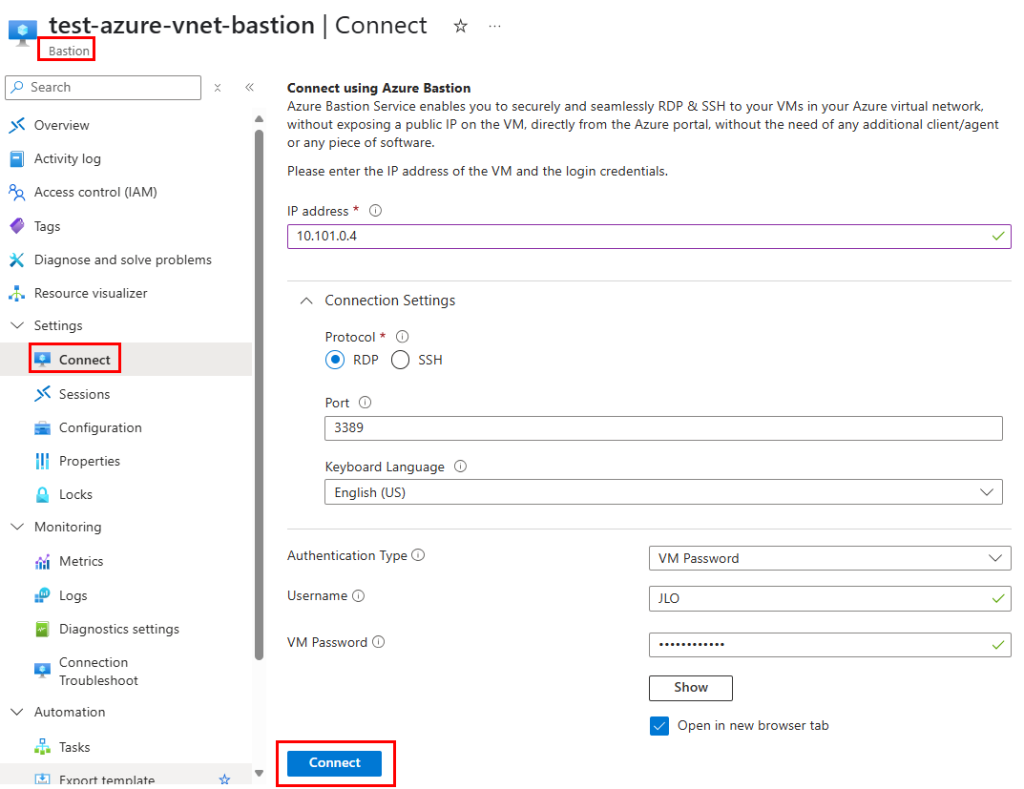Collapse the Settings group in the sidebar
1024x789 pixels.
(17, 325)
